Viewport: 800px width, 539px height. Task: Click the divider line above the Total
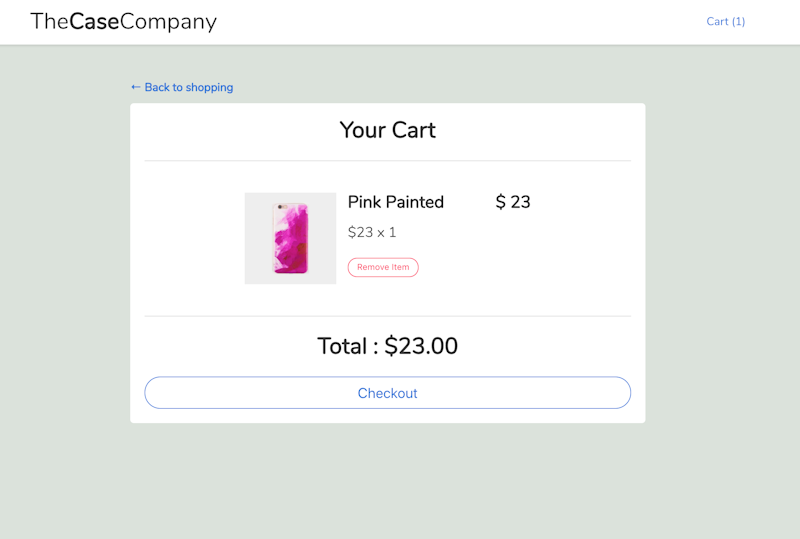(x=388, y=316)
